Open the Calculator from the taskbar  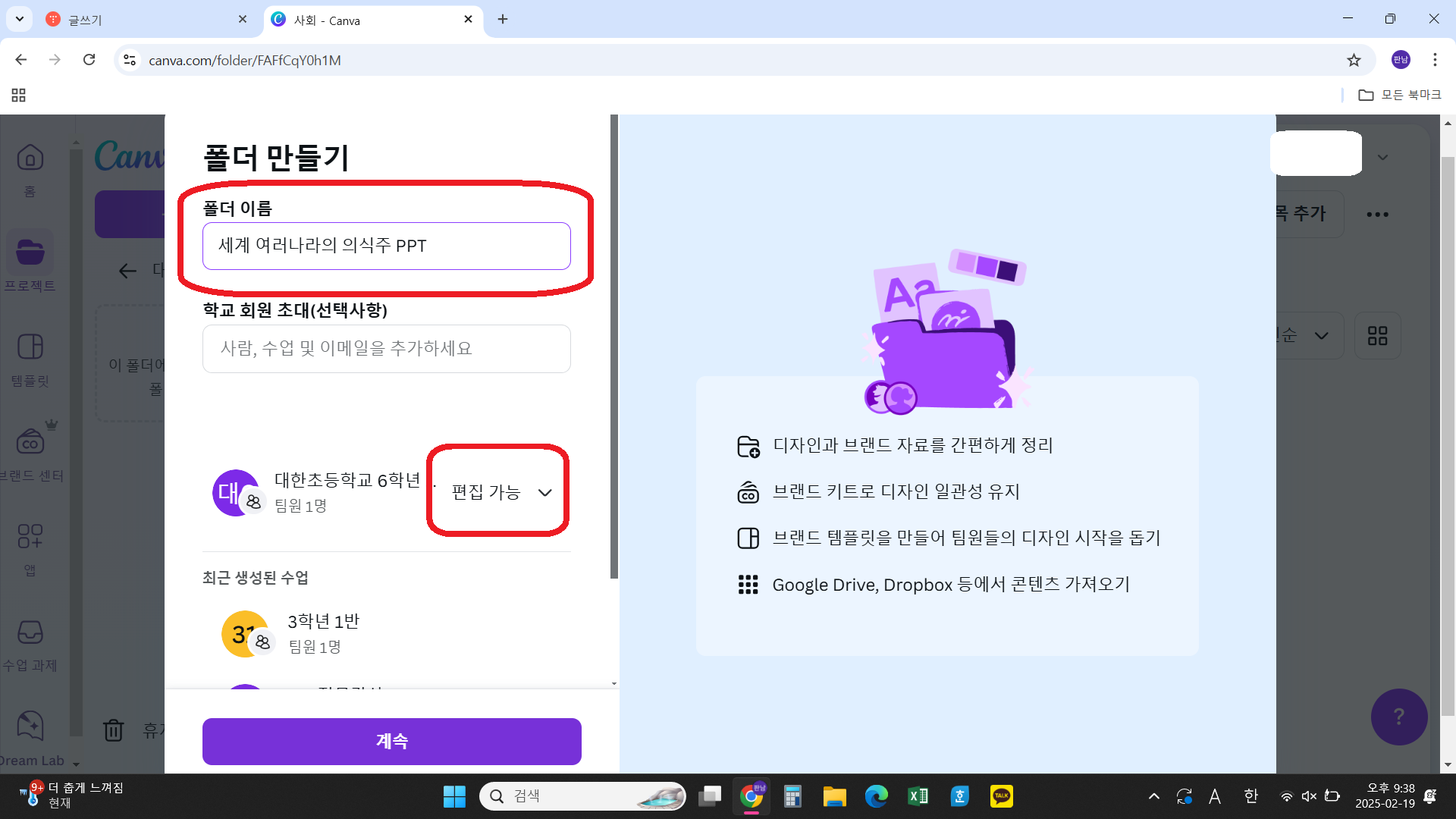point(792,796)
